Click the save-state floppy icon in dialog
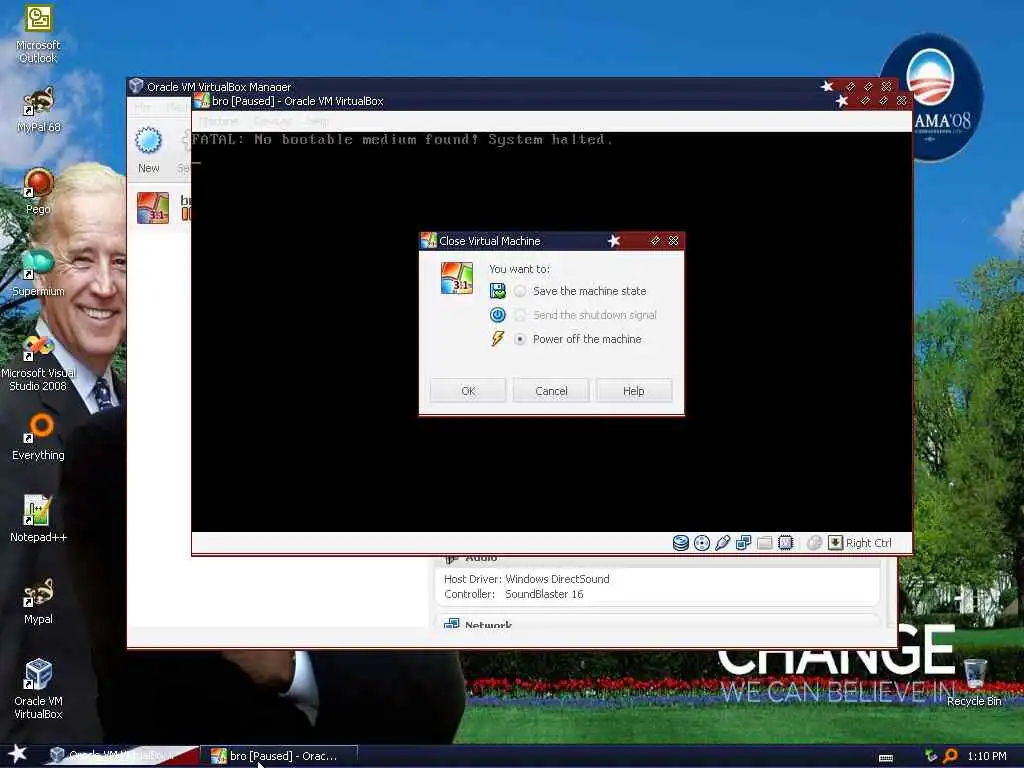Screen dimensions: 1024x768 498,291
